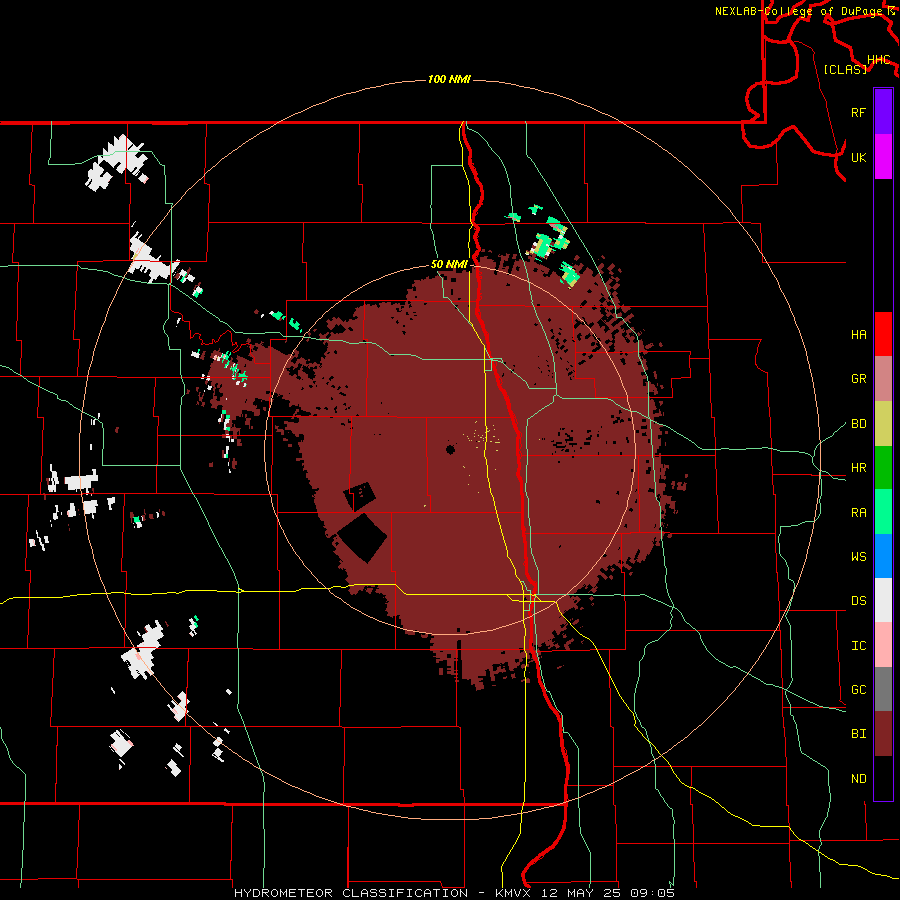Click the magenta UK legend color swatch
Viewport: 900px width, 900px height.
click(883, 157)
